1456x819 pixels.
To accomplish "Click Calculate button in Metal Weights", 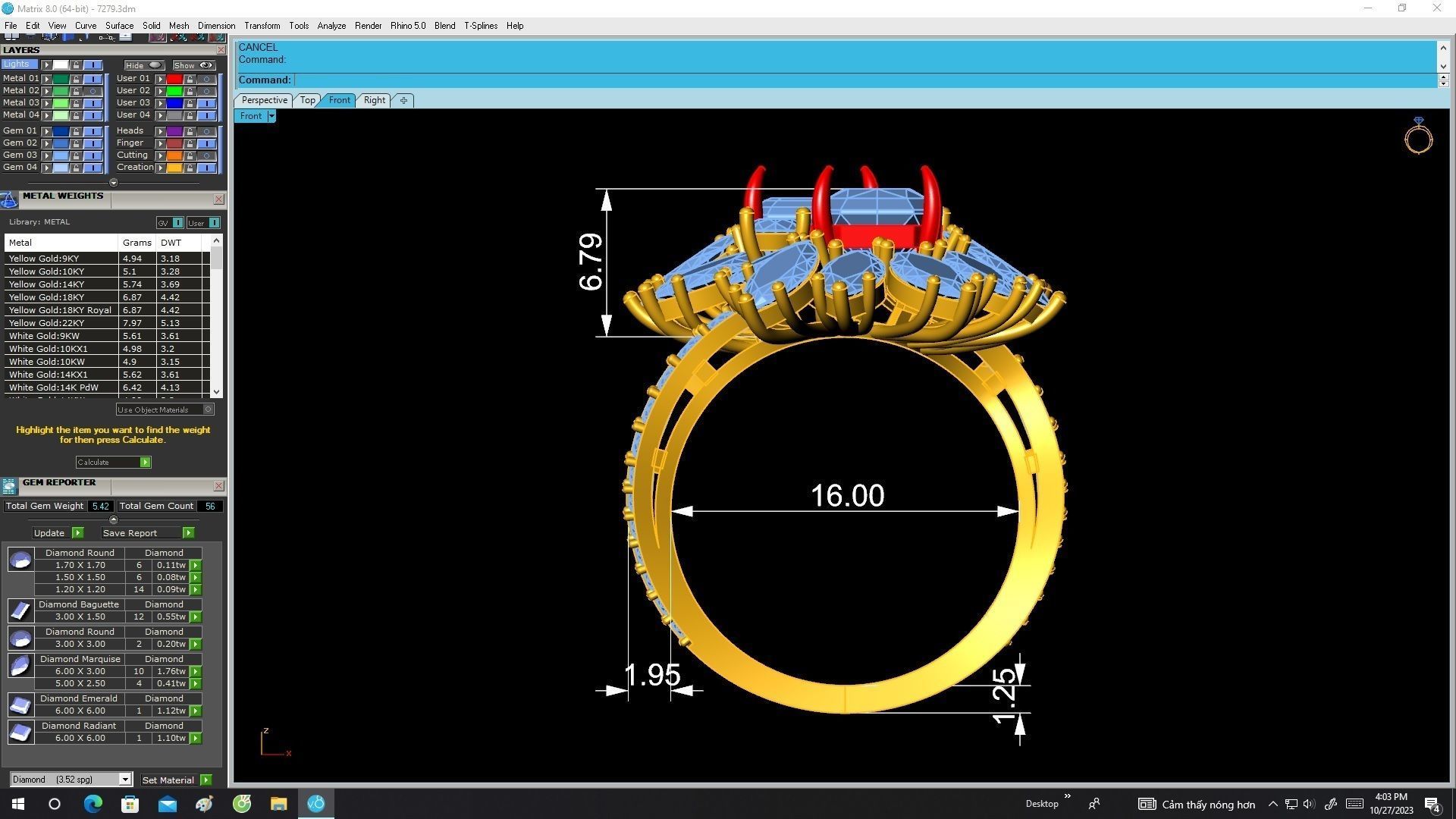I will pyautogui.click(x=113, y=462).
